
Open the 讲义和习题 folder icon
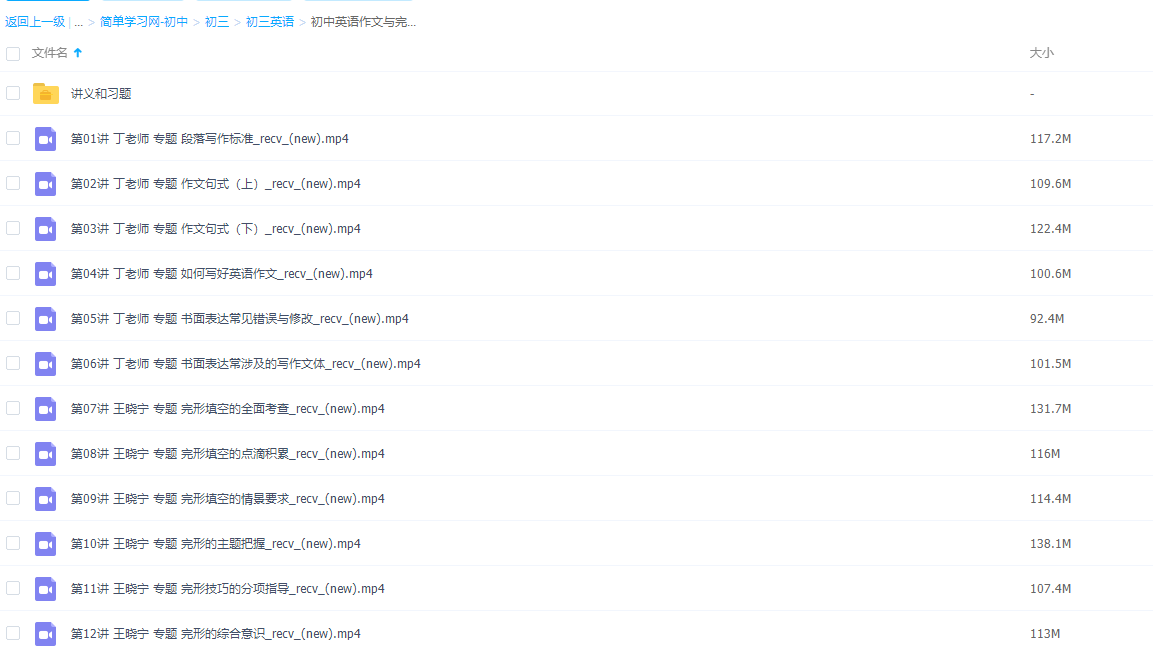click(x=45, y=93)
